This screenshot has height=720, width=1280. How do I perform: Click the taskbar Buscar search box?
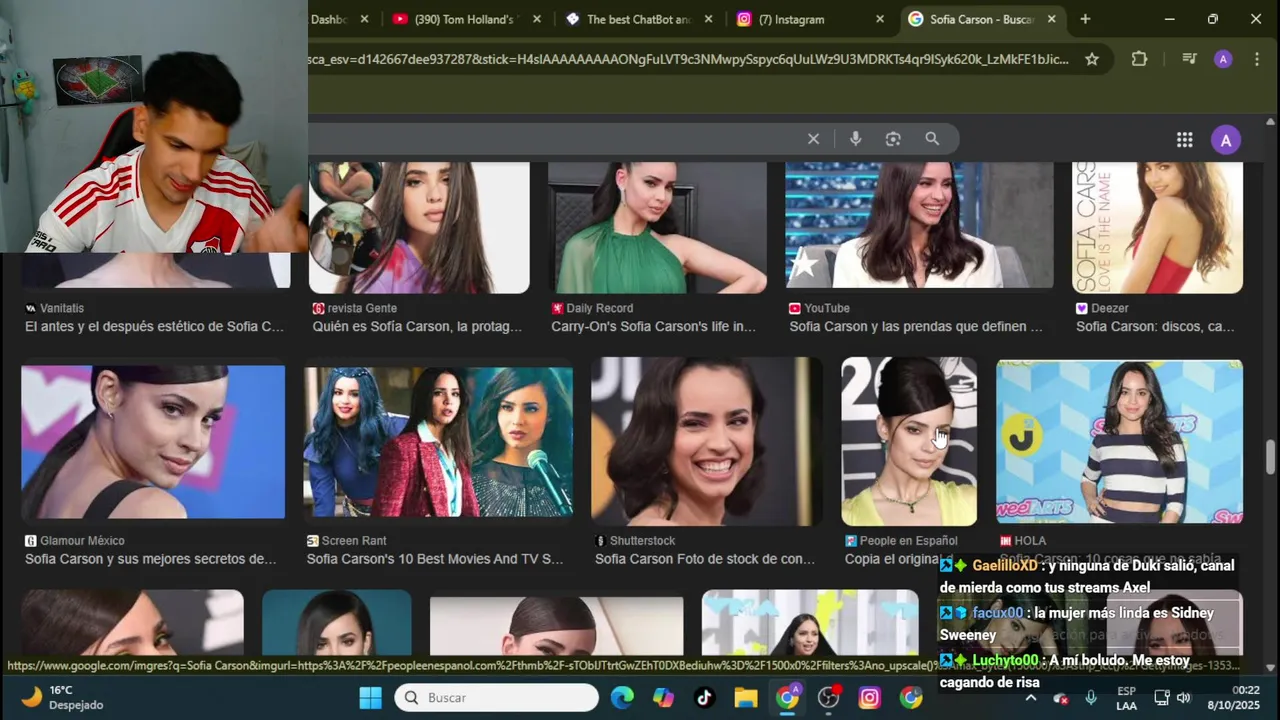click(x=497, y=697)
